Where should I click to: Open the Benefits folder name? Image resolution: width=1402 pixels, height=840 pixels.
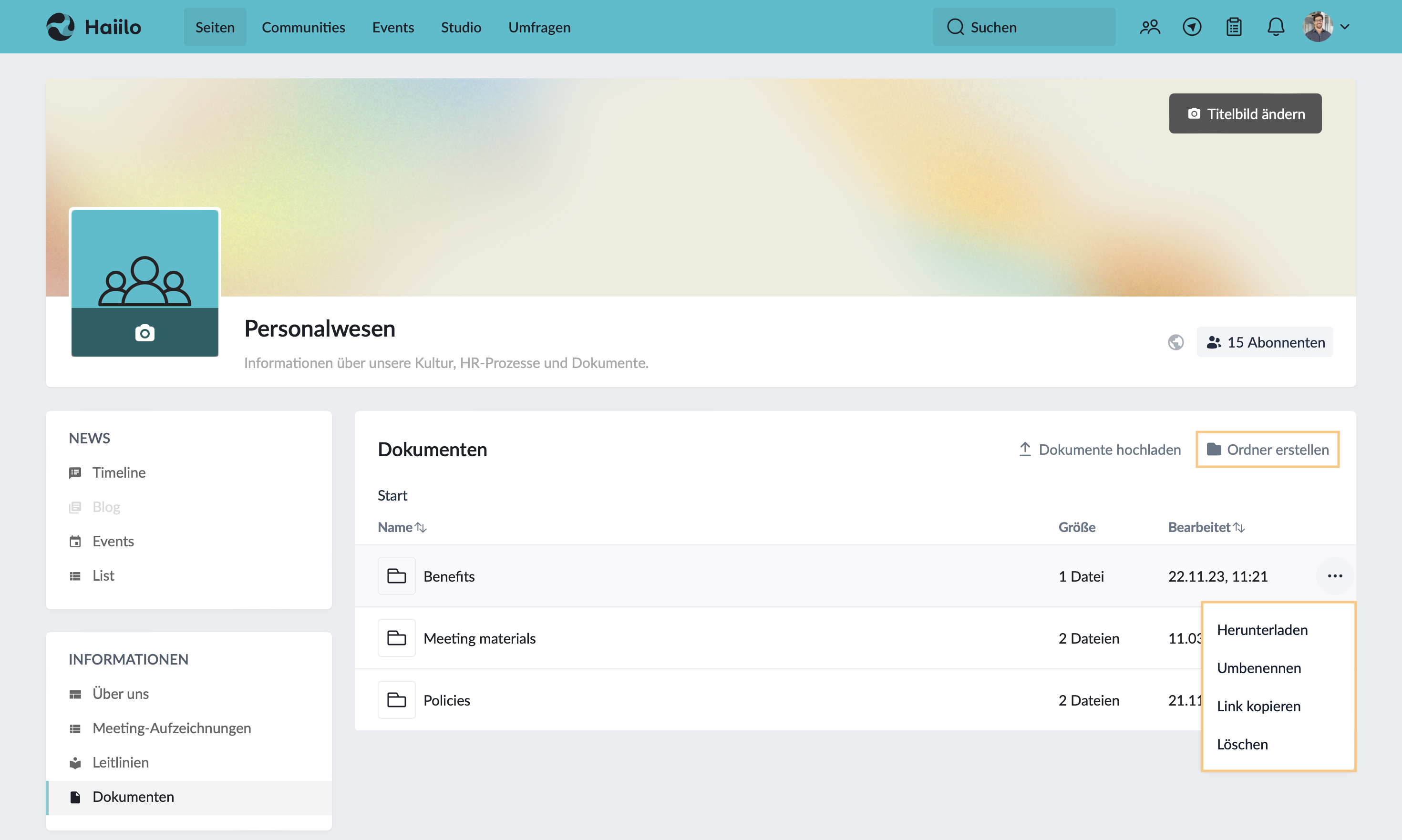pyautogui.click(x=449, y=576)
